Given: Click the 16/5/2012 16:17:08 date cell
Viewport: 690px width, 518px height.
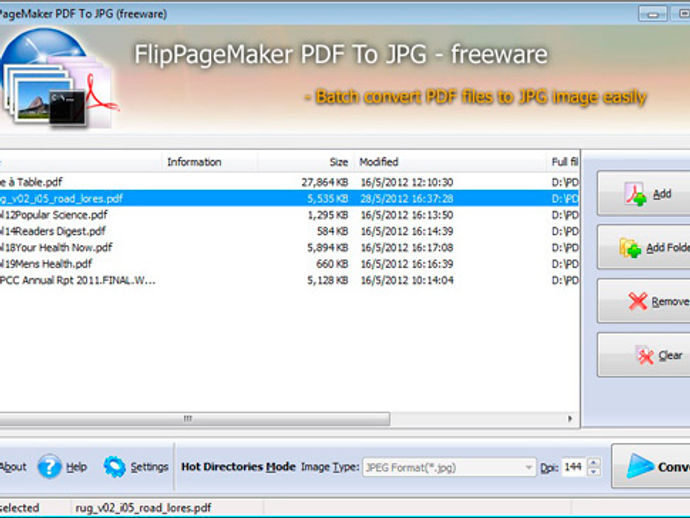Looking at the screenshot, I should (407, 247).
